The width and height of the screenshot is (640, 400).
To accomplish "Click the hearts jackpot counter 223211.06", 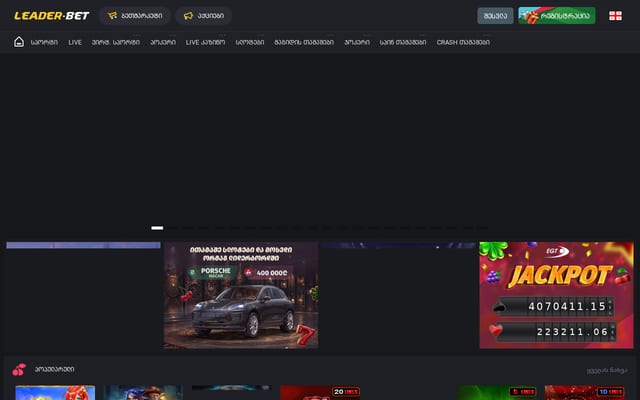I will click(x=553, y=332).
